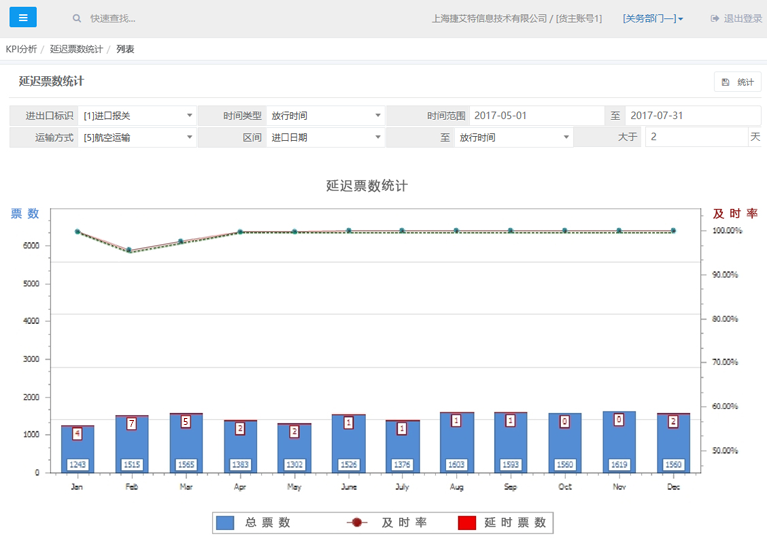767x545 pixels.
Task: Click the Feb bar labeled 1515
Action: click(132, 444)
